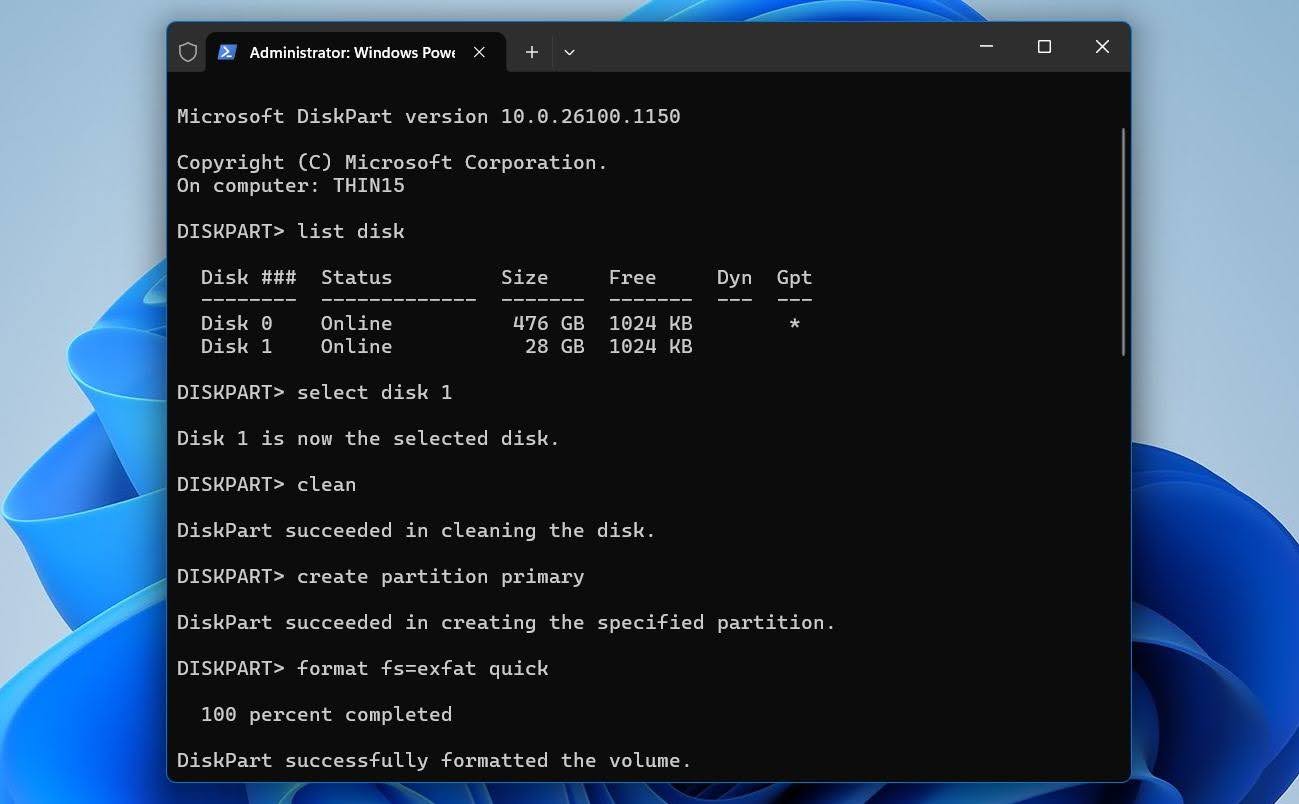Click the "format fs=exfat quick" command text

423,668
